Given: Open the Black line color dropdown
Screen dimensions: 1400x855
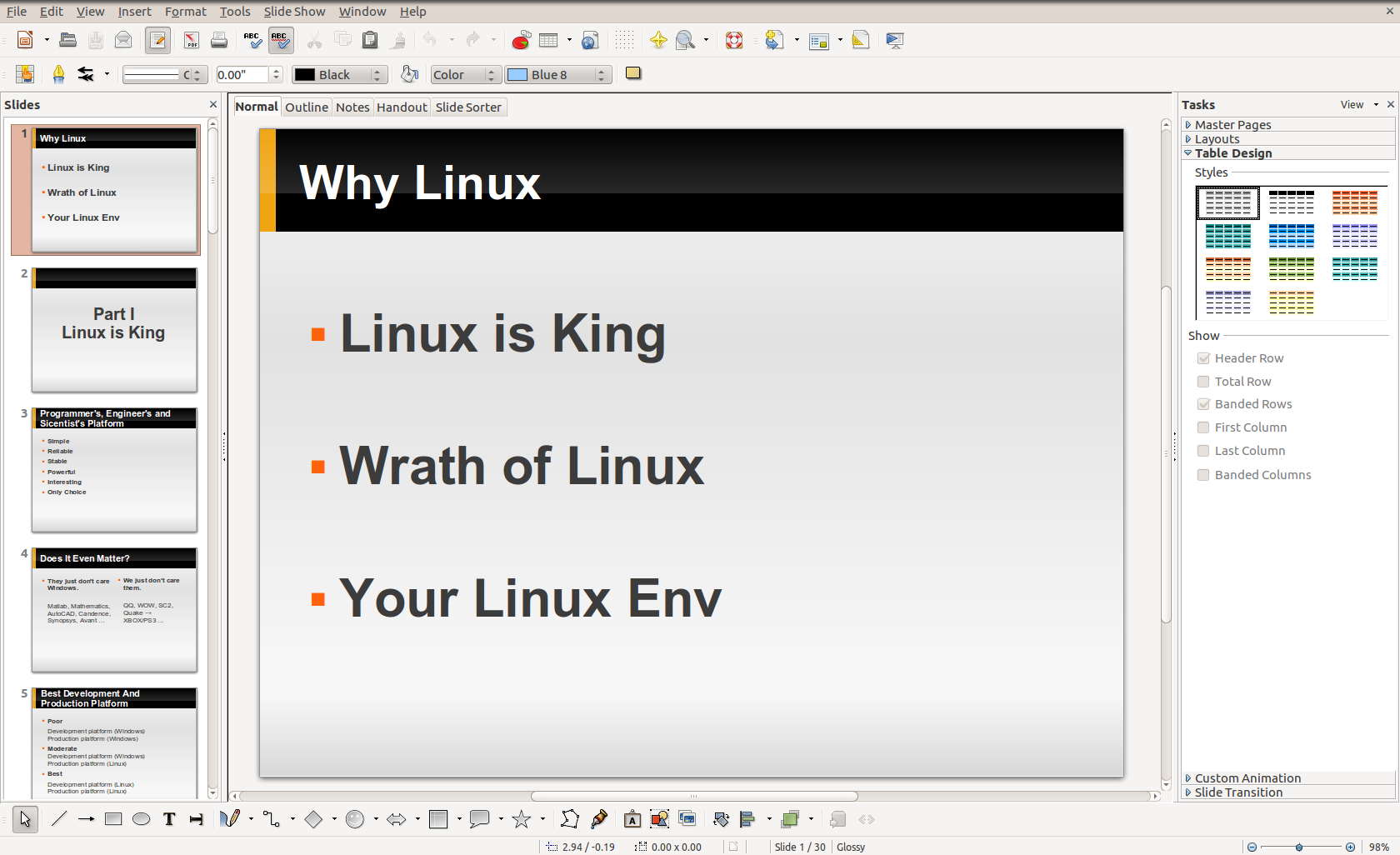Looking at the screenshot, I should (377, 75).
